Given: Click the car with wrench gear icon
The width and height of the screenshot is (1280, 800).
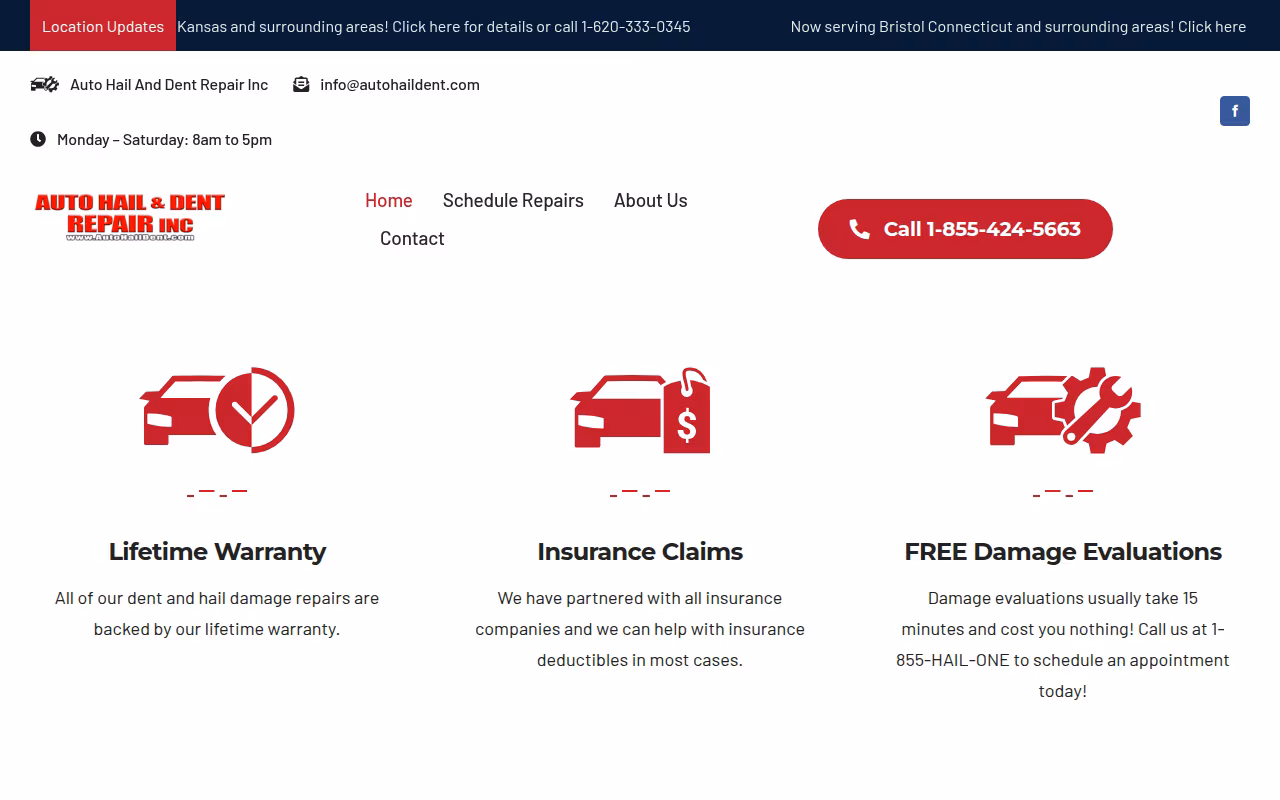Looking at the screenshot, I should pyautogui.click(x=1063, y=410).
